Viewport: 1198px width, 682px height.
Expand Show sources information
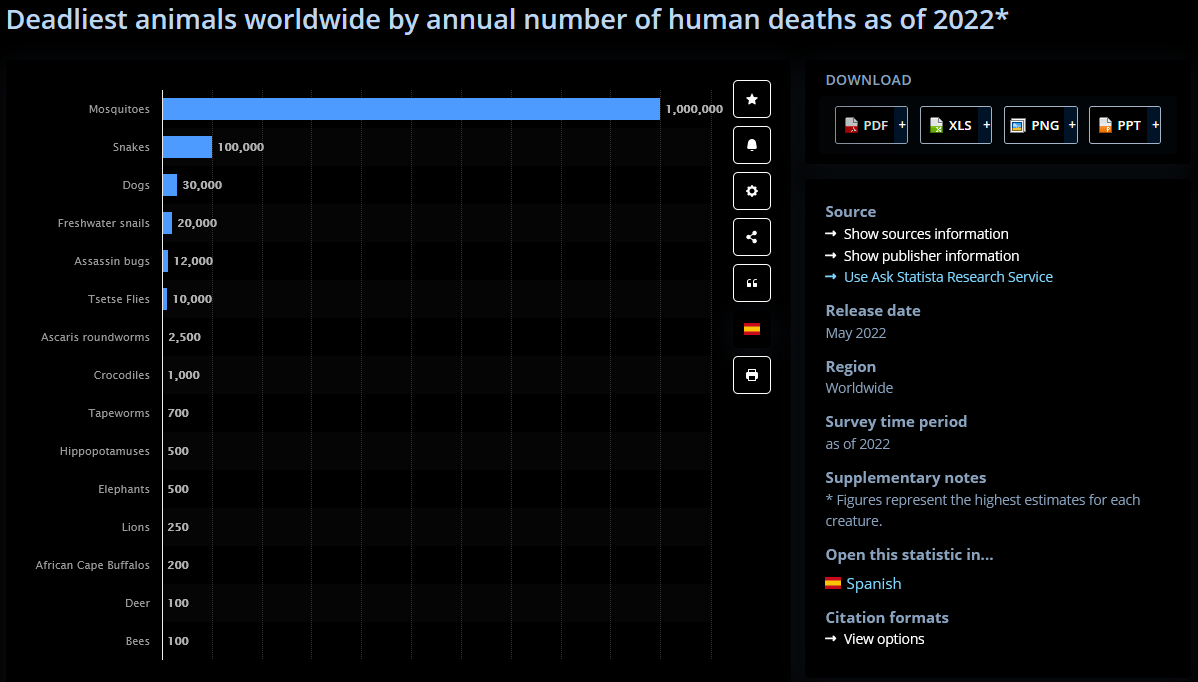[x=925, y=234]
